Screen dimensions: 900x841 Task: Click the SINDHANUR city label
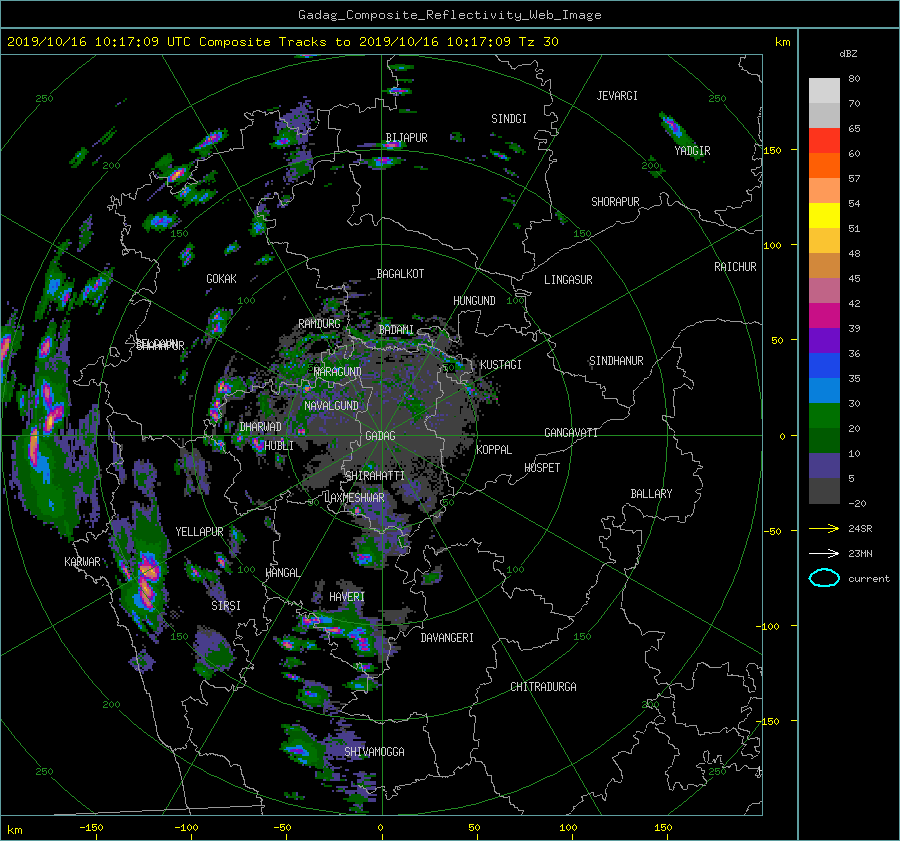coord(616,361)
